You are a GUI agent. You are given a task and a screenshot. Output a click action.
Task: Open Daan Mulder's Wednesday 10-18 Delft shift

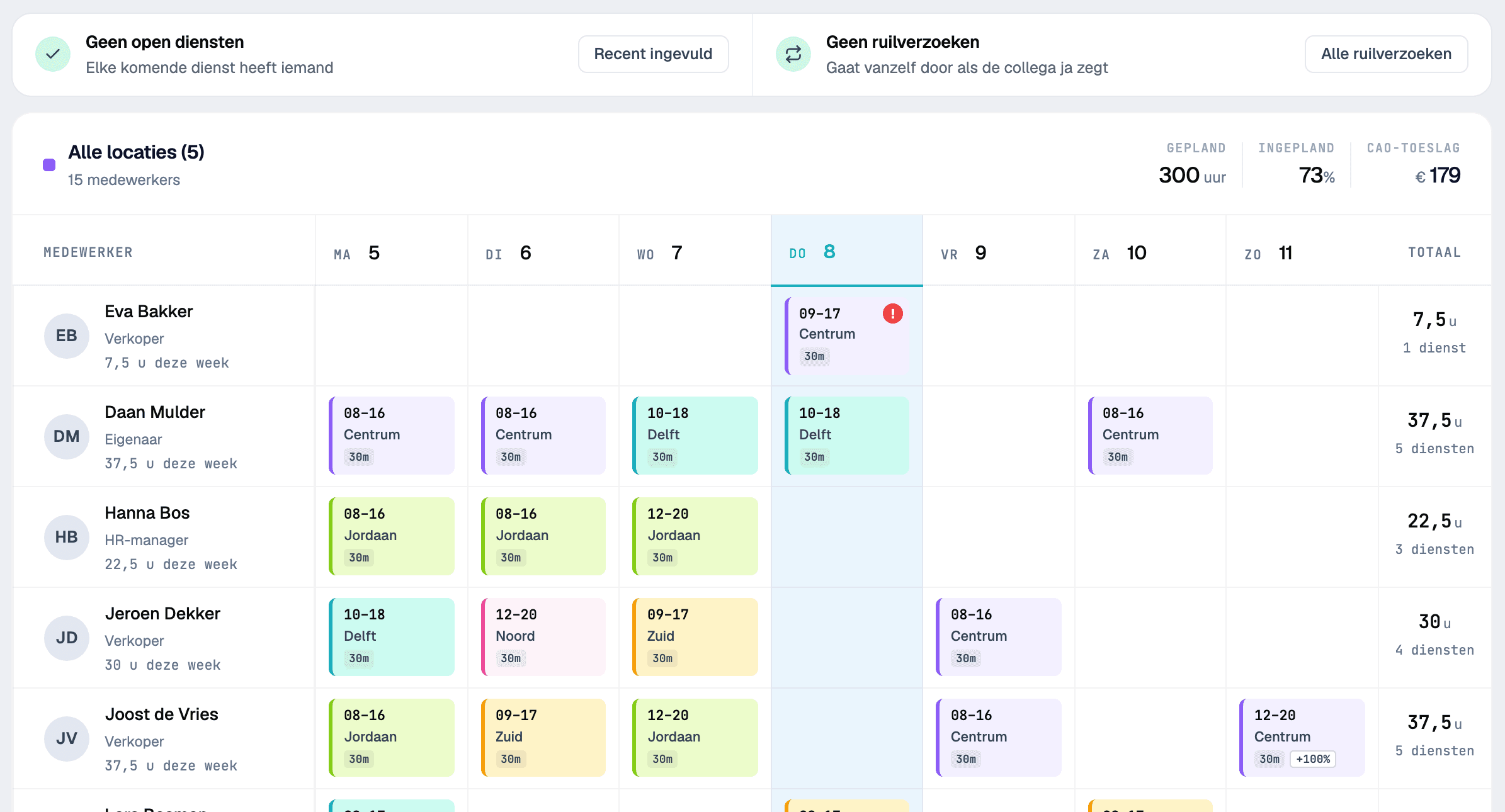click(x=695, y=436)
